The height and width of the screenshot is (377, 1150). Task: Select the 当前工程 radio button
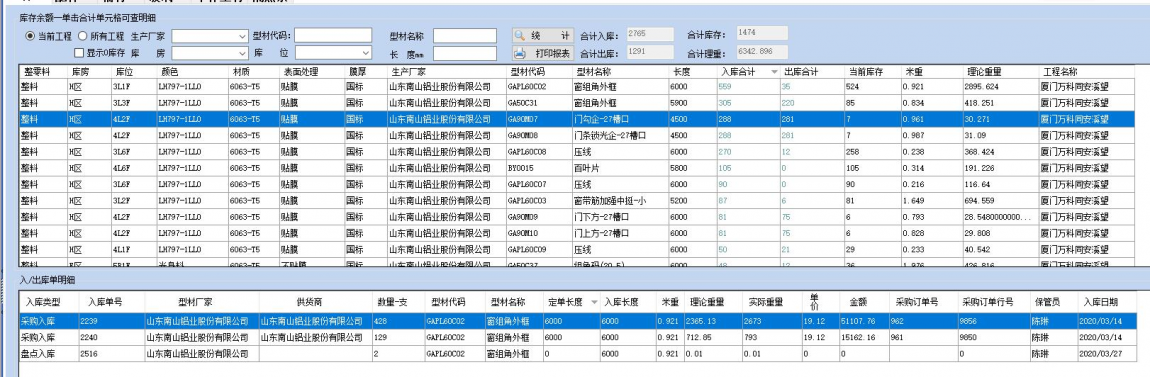coord(30,35)
